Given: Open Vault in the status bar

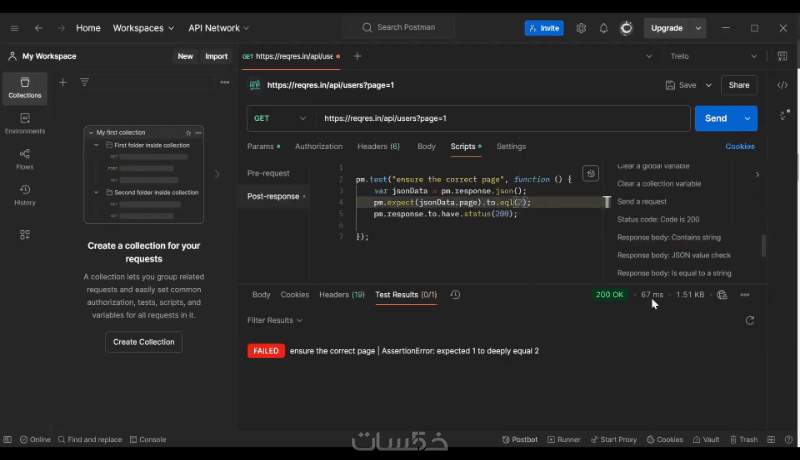Looking at the screenshot, I should pos(706,440).
